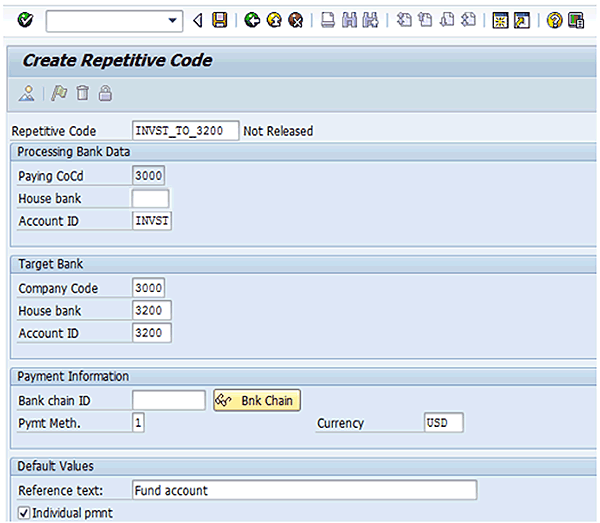Click the lock icon in application toolbar

[x=105, y=93]
